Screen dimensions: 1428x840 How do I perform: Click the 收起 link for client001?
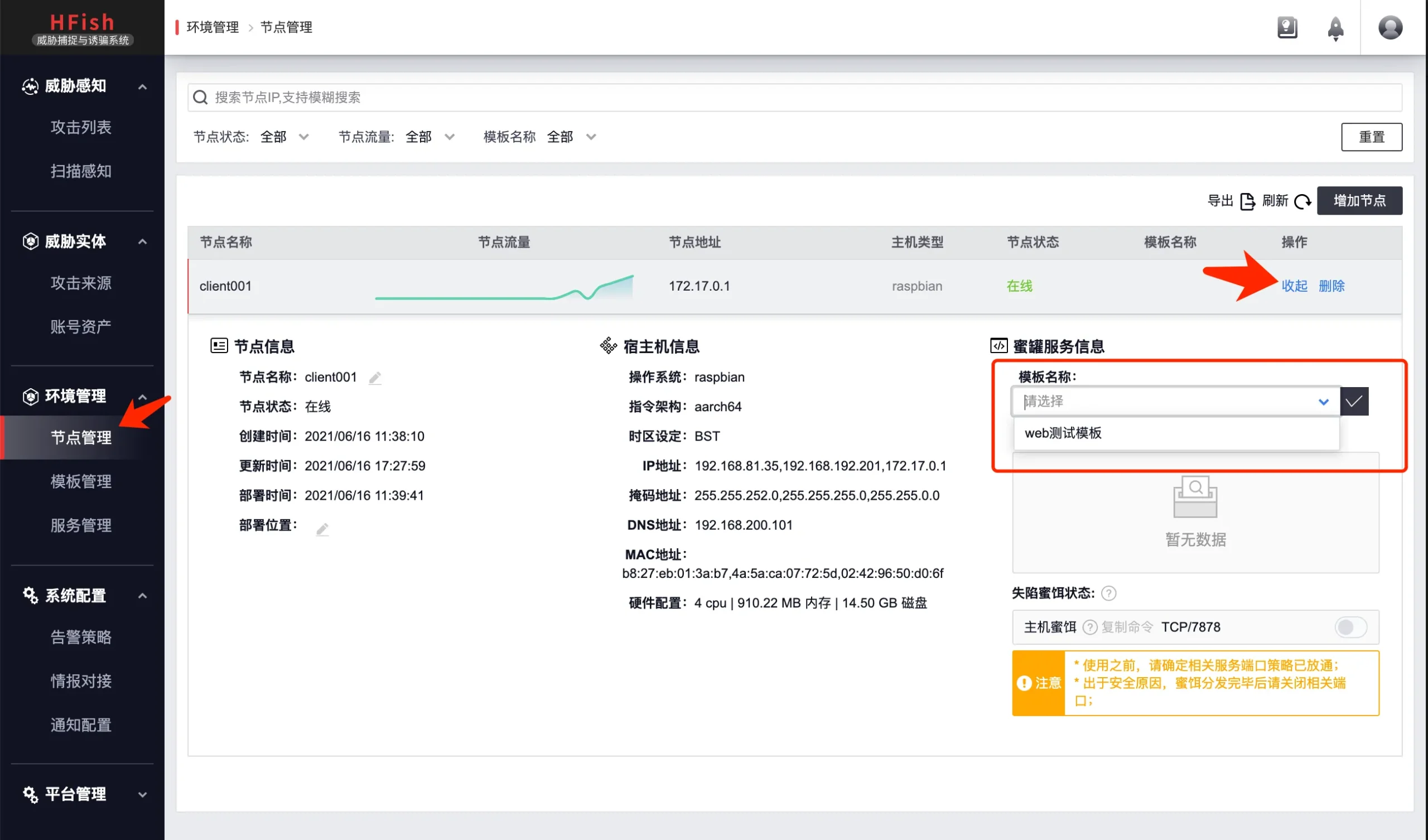(1294, 286)
